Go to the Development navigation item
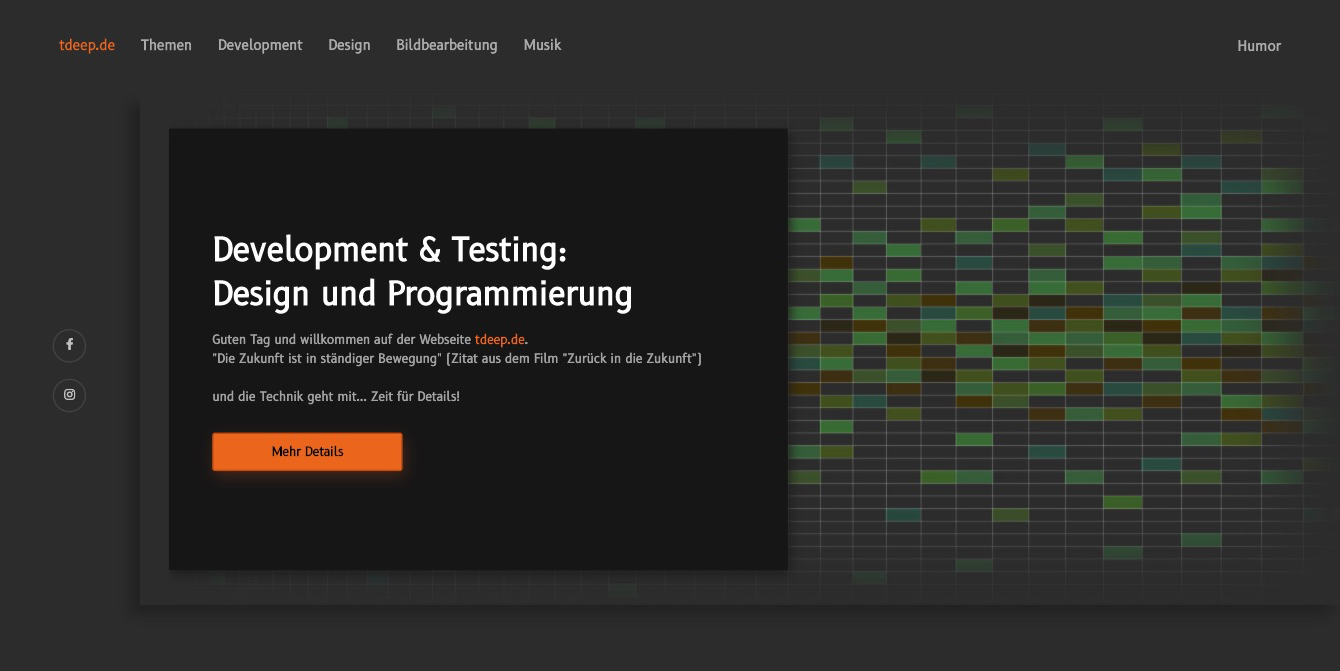 tap(260, 45)
